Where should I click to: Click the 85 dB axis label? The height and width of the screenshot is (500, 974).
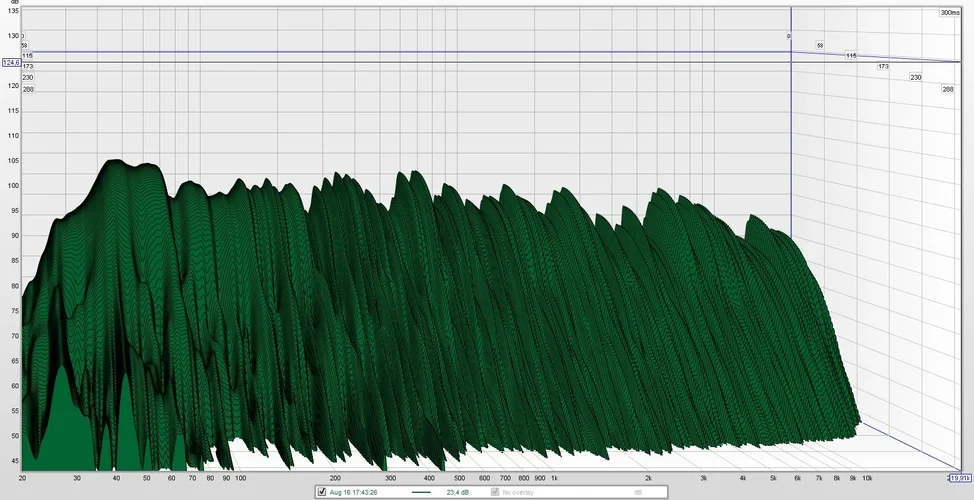pyautogui.click(x=15, y=261)
